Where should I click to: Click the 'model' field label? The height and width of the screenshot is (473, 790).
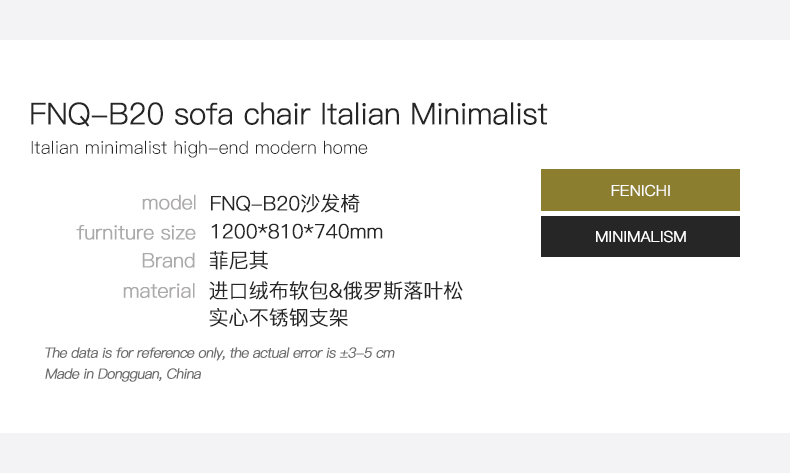168,203
